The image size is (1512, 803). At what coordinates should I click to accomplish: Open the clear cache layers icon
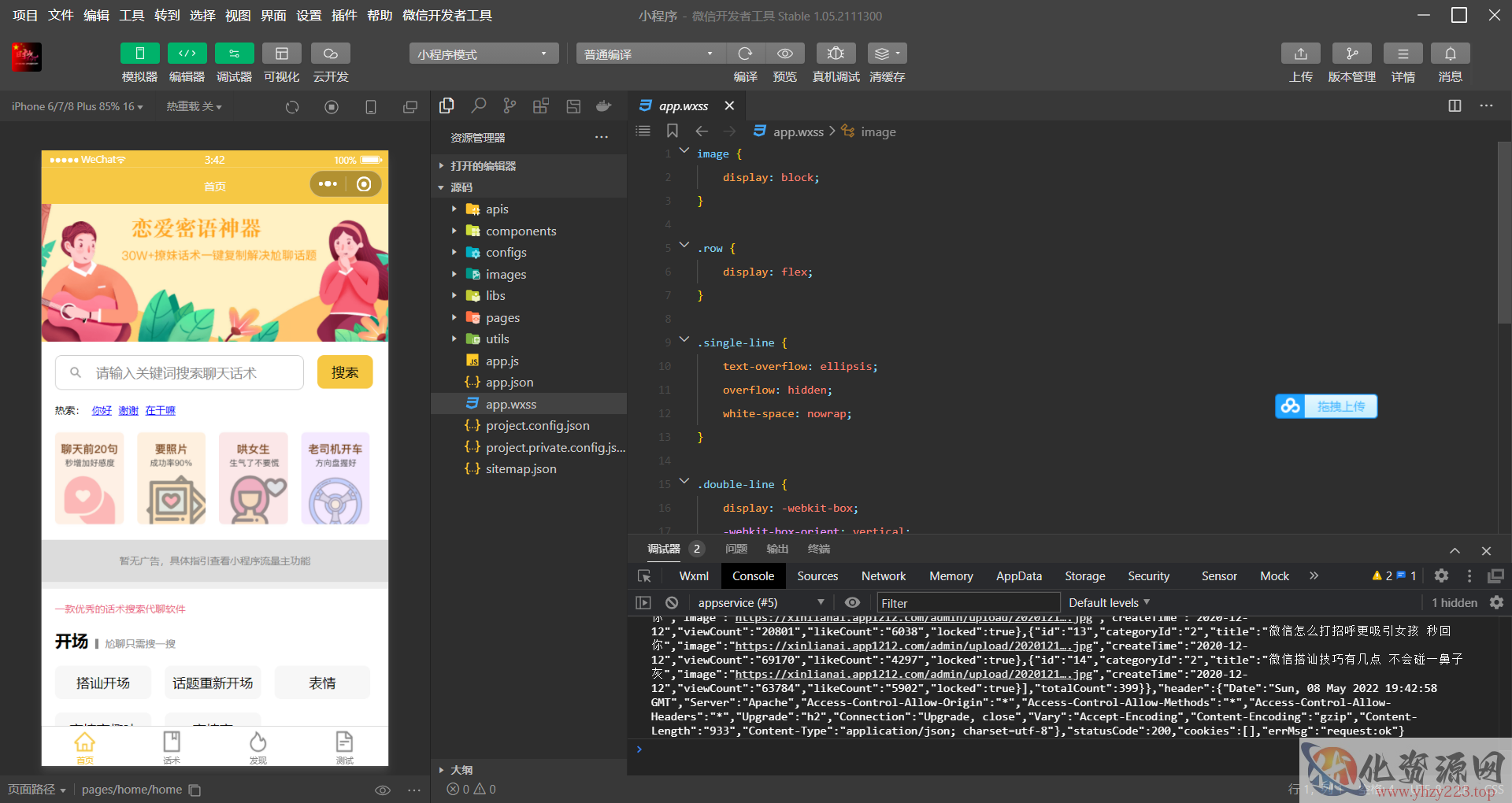click(x=888, y=54)
